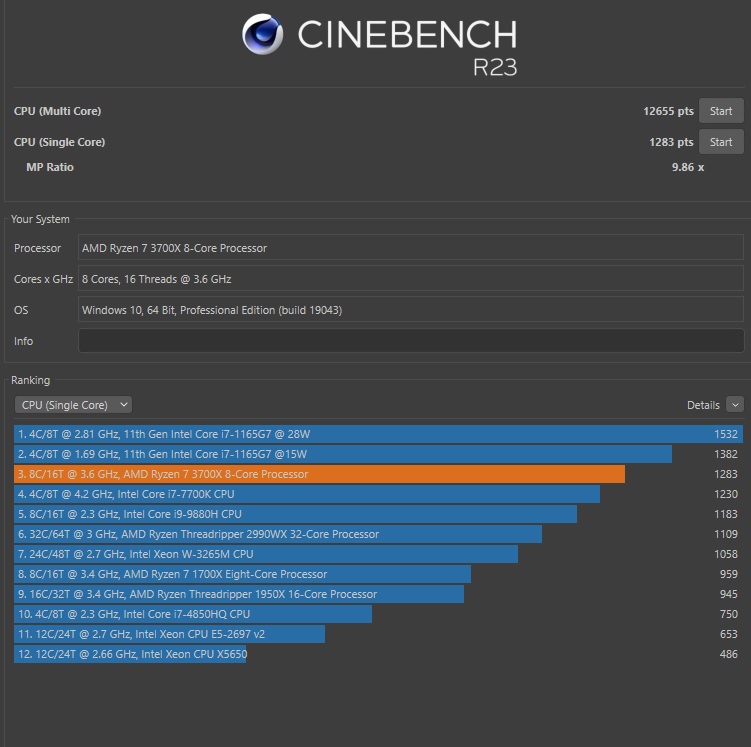Click the MP Ratio 9.86 x value

(688, 167)
